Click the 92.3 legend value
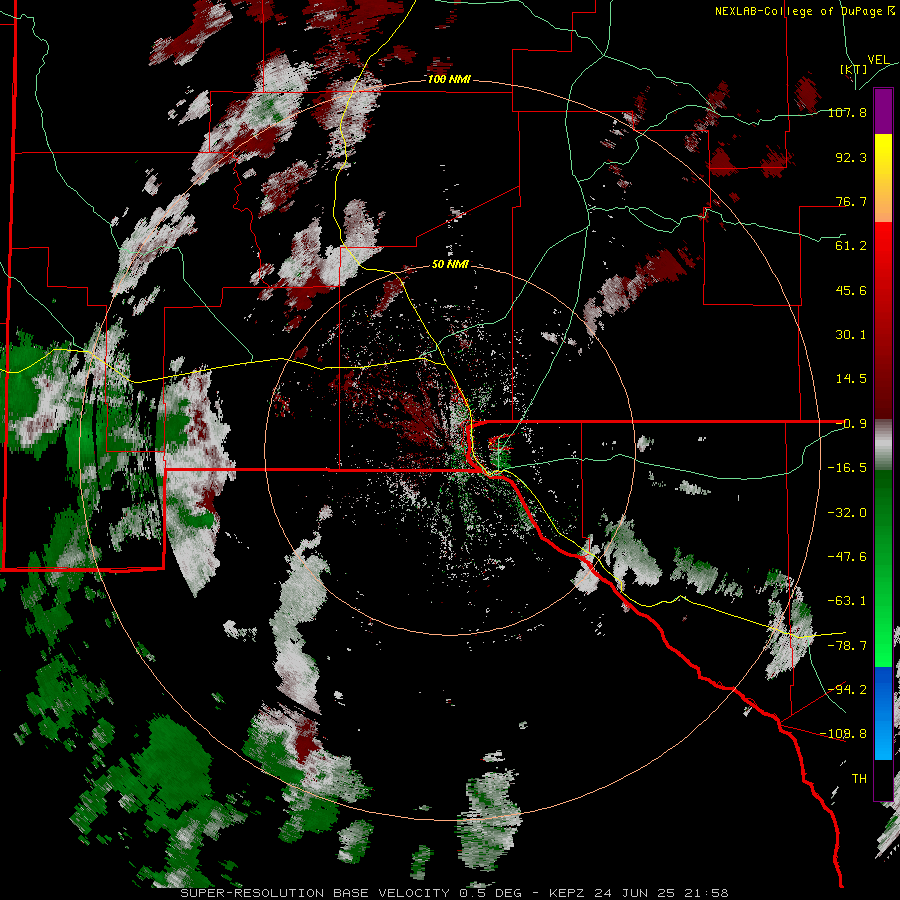This screenshot has width=900, height=900. (851, 157)
